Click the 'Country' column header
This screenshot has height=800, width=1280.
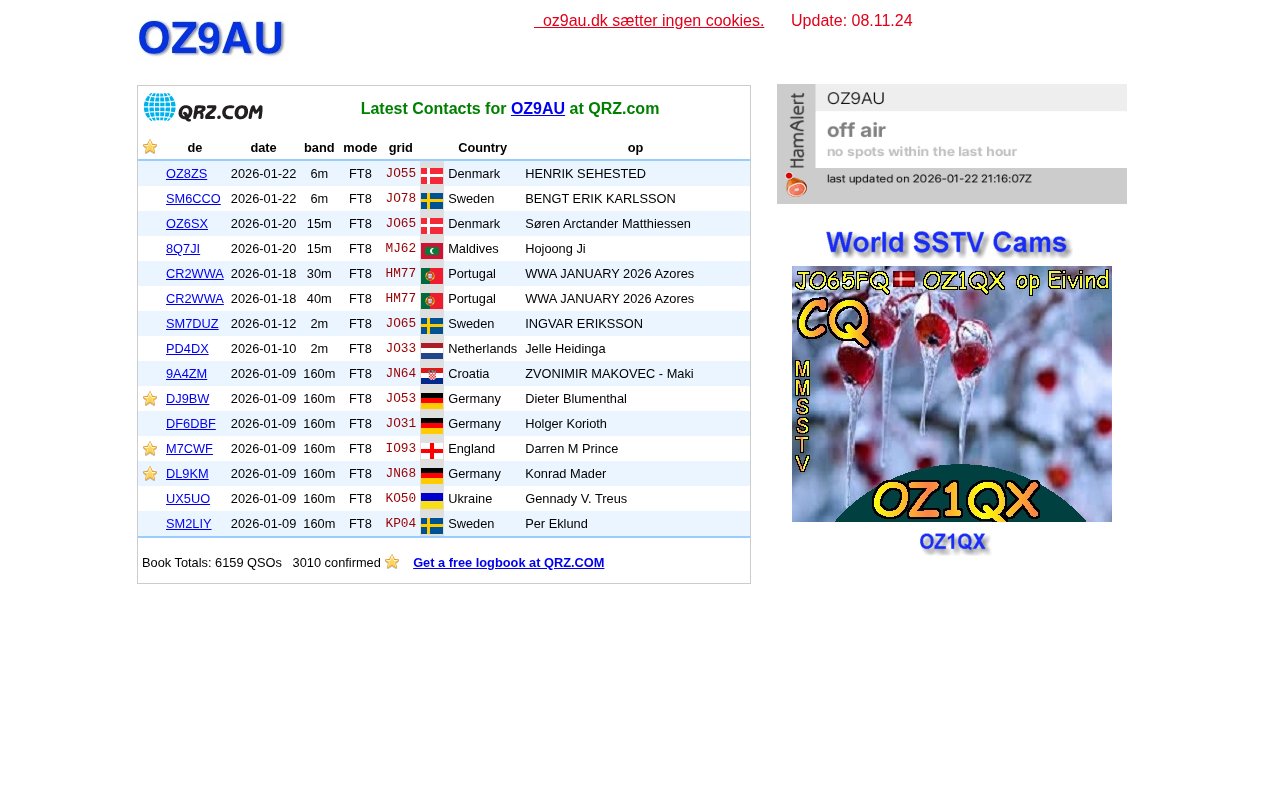pos(483,148)
